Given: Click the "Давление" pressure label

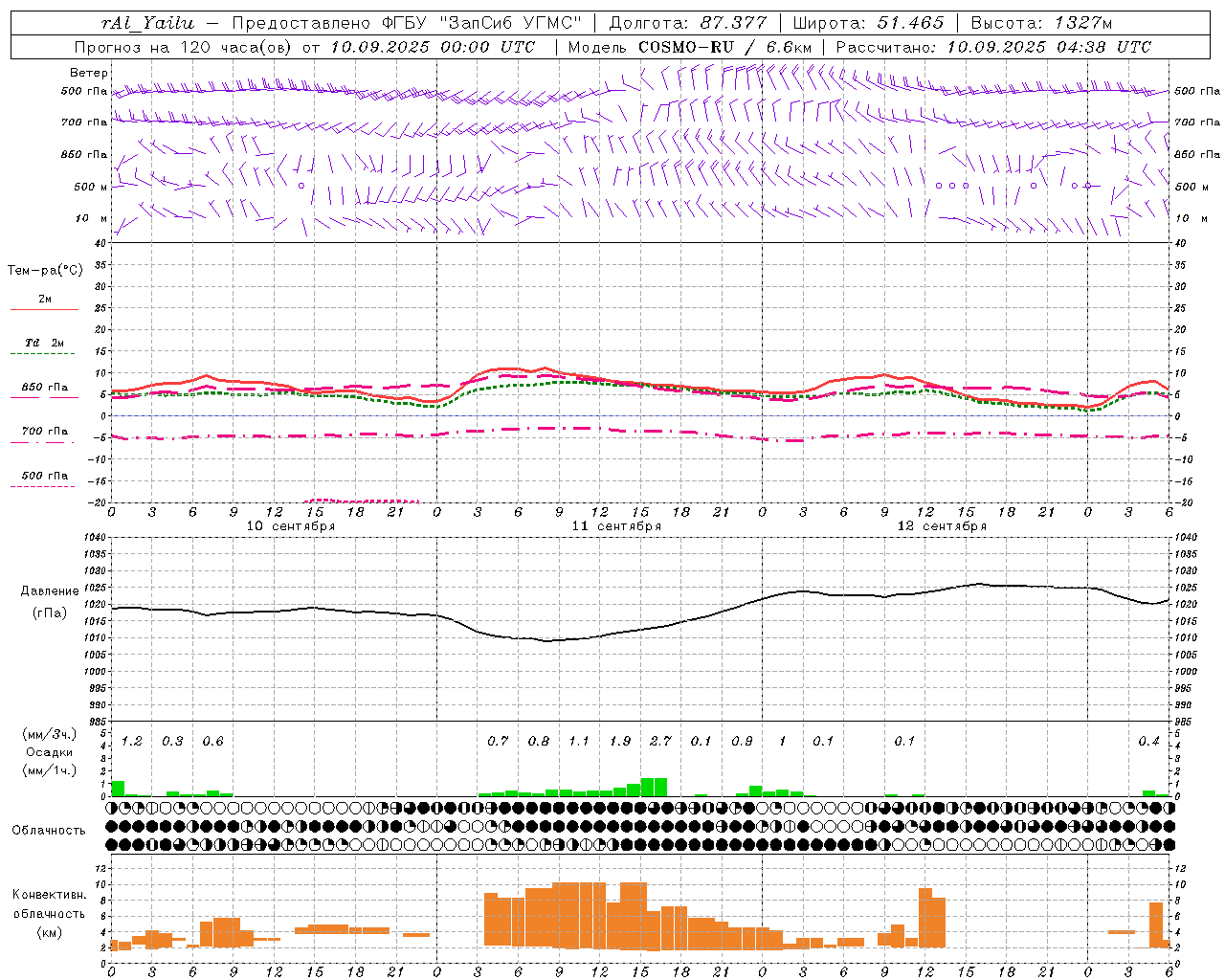Looking at the screenshot, I should [x=50, y=591].
